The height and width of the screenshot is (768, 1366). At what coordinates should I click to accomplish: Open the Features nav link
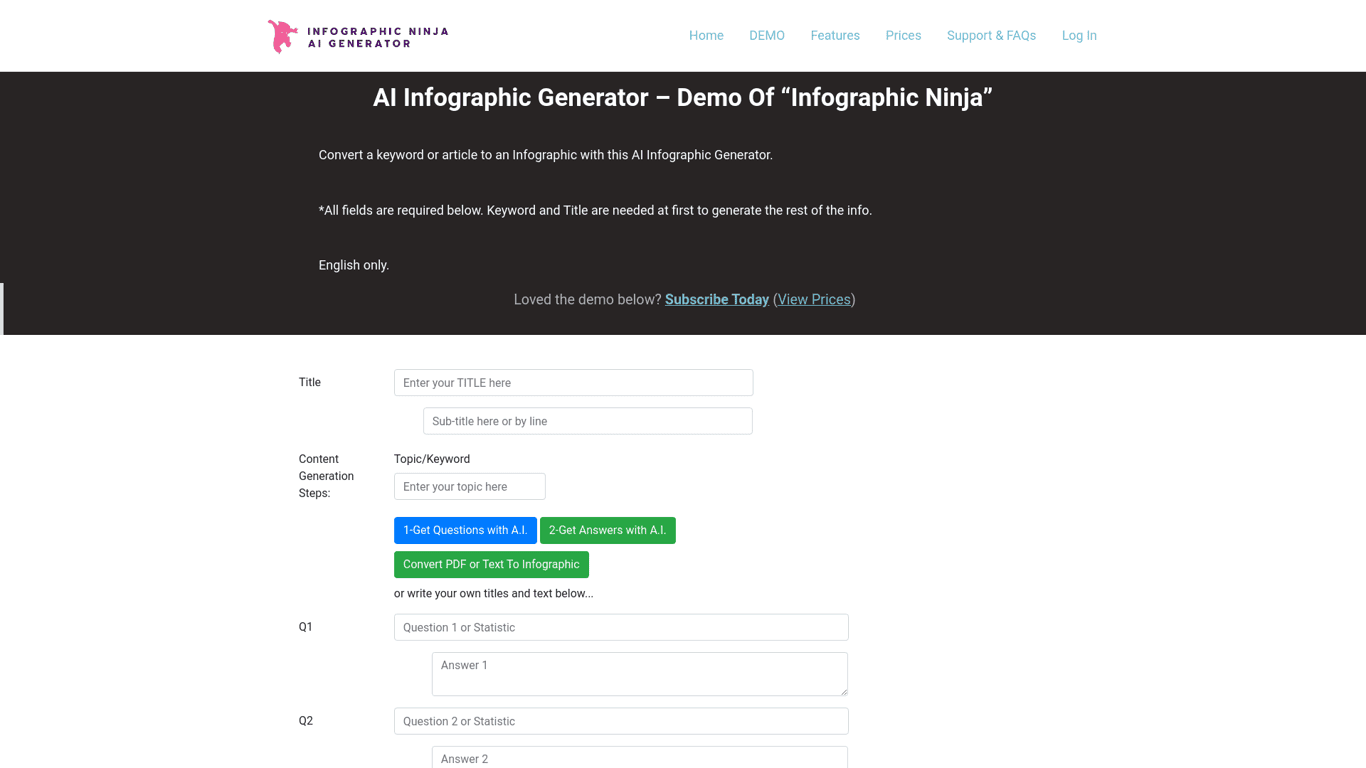point(835,36)
